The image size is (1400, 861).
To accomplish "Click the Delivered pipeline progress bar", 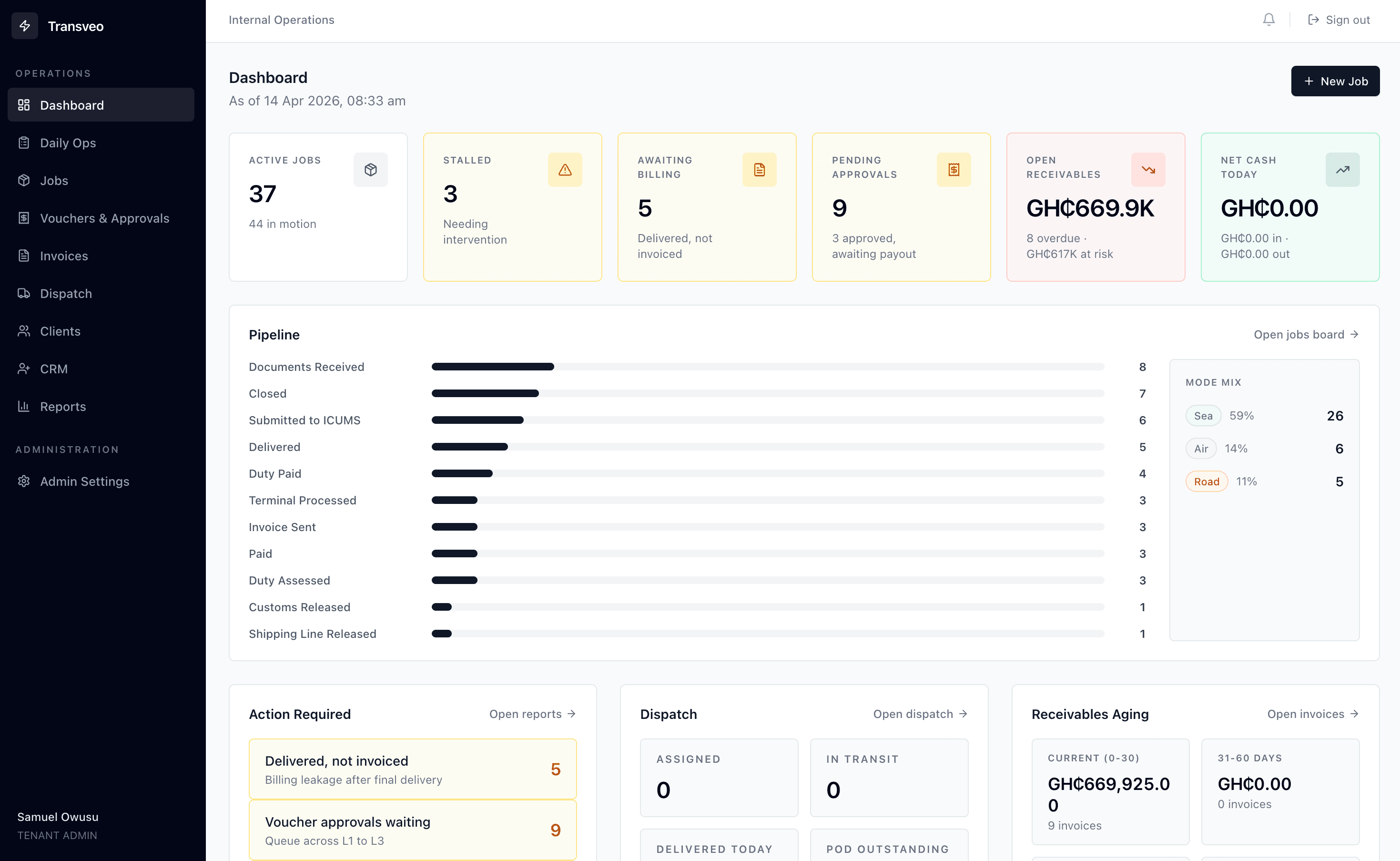I will [x=768, y=447].
